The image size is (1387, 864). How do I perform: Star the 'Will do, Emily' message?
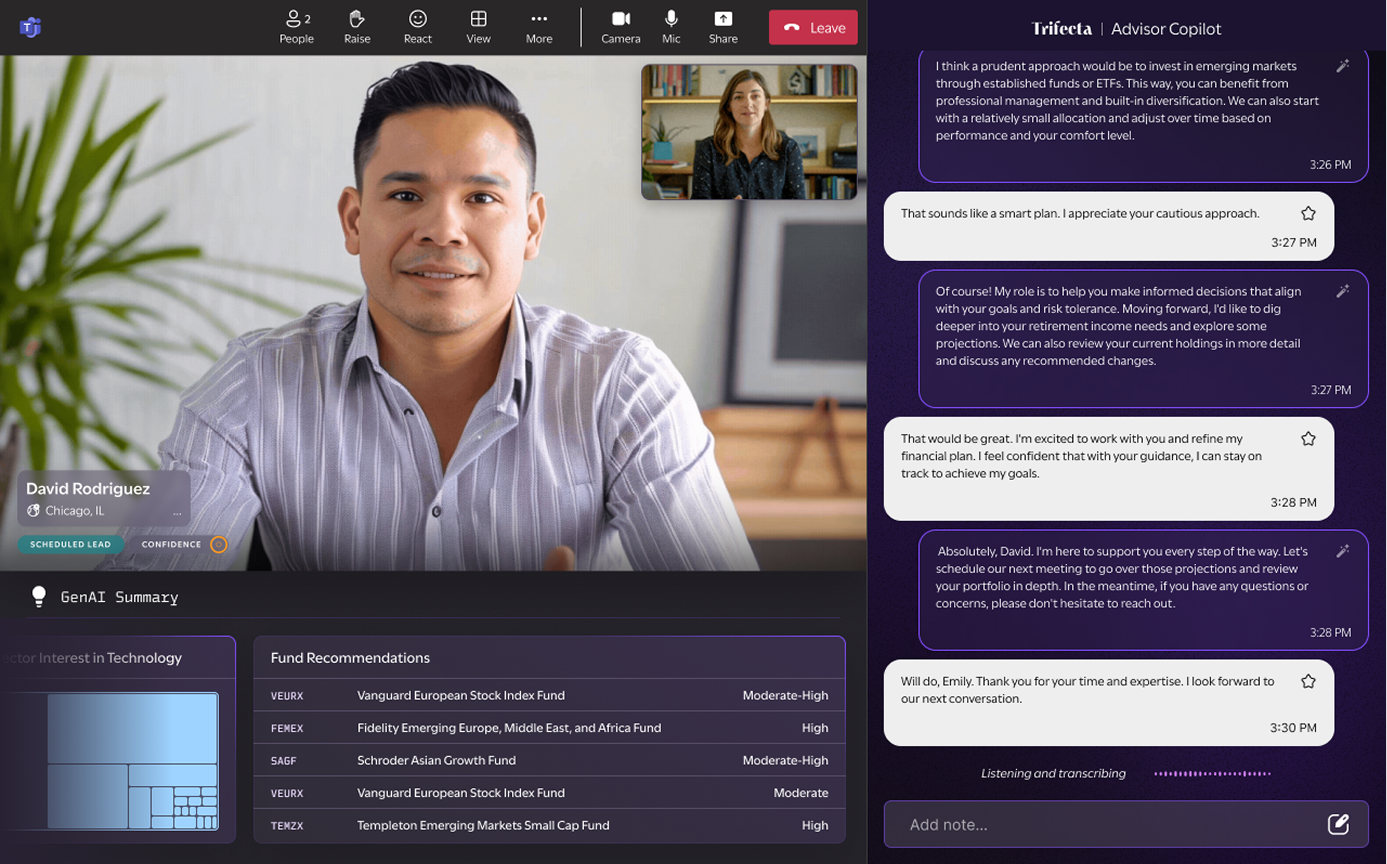coord(1308,681)
